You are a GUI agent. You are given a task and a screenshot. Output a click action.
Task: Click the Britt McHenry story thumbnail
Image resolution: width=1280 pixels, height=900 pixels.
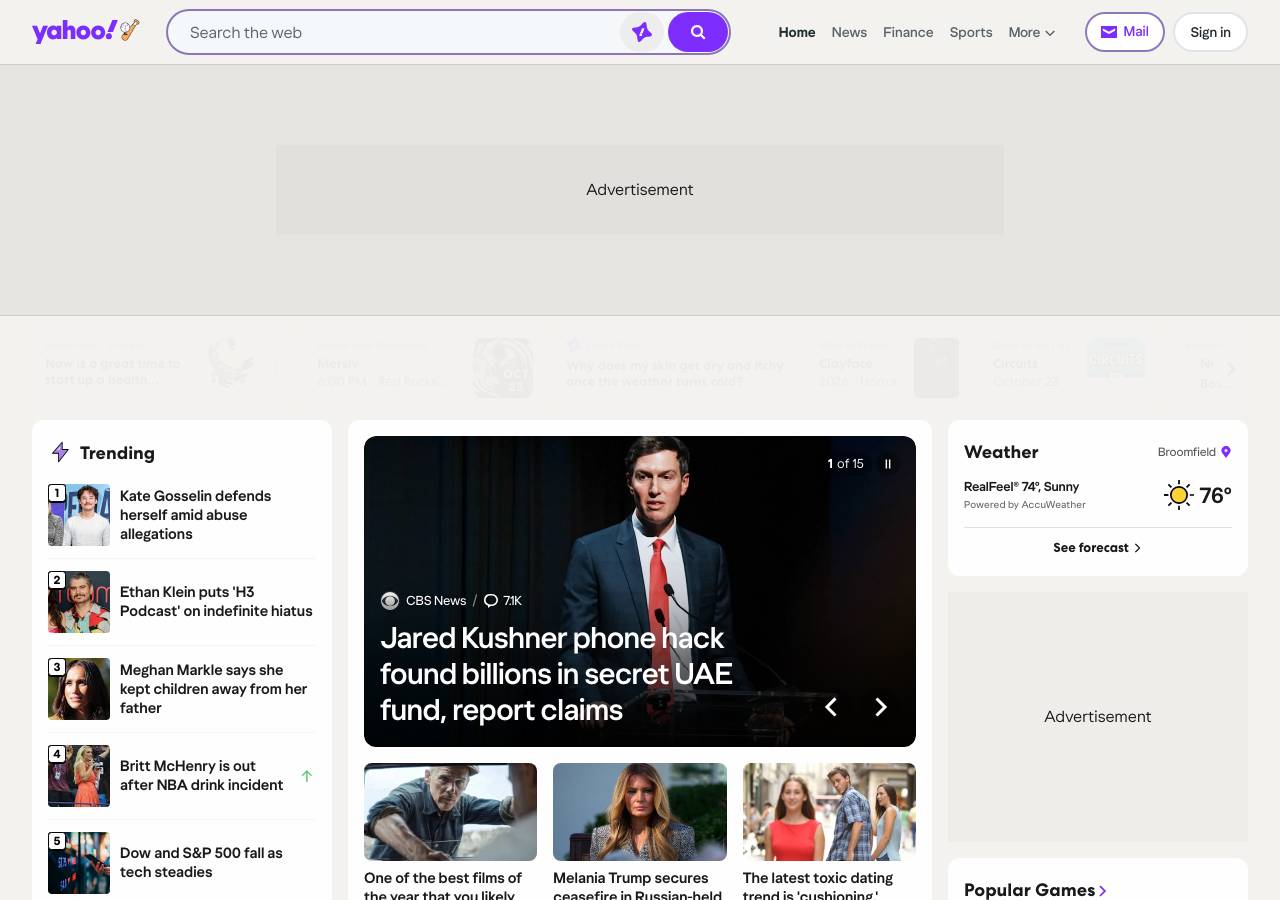tap(79, 776)
